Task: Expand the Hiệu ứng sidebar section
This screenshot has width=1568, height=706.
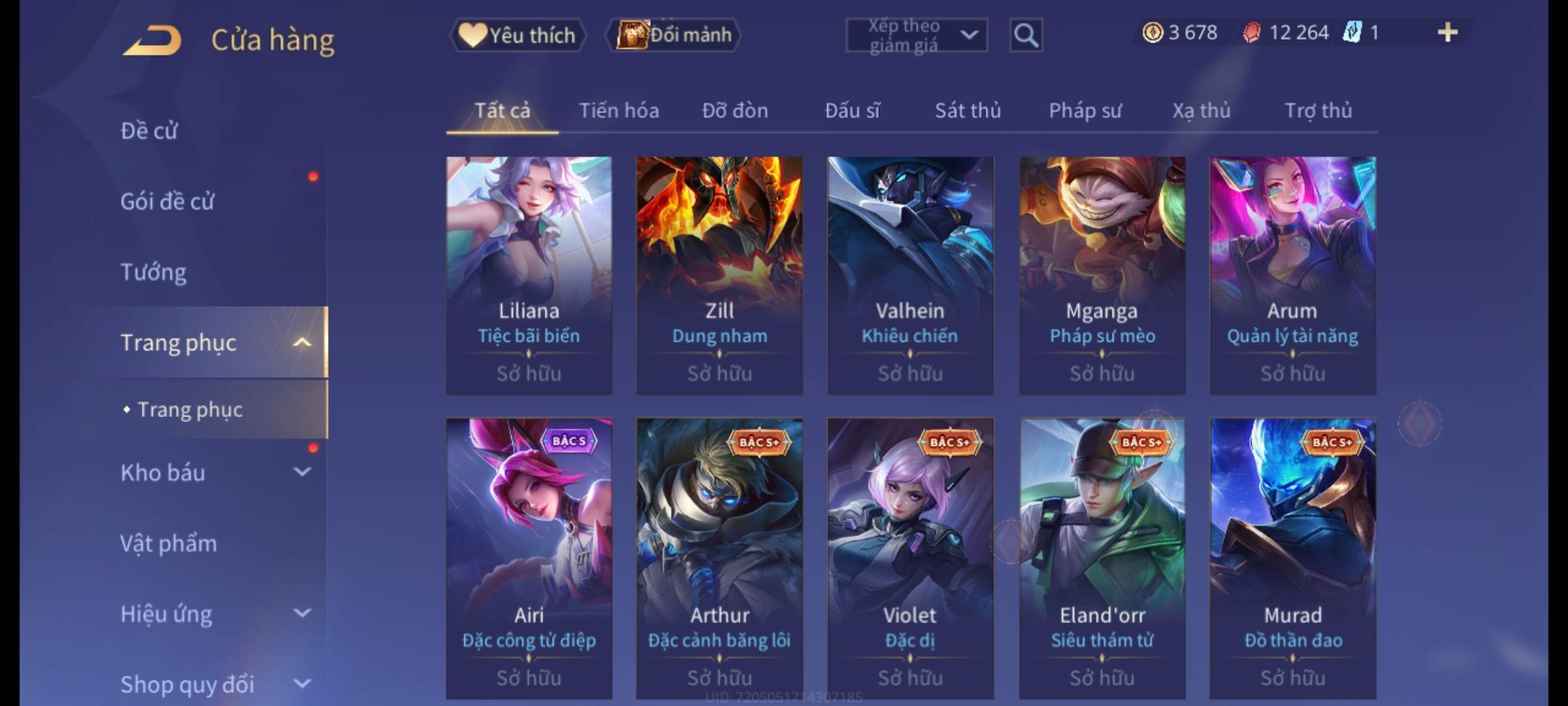Action: tap(302, 613)
